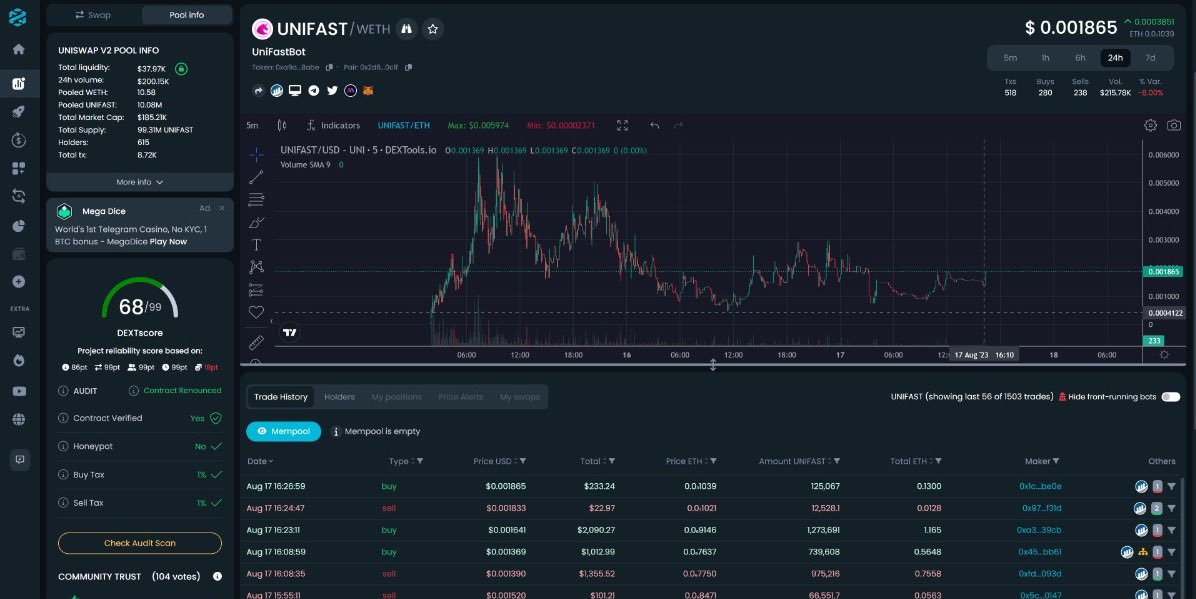Open the pie chart icon in the sidebar

(x=18, y=225)
